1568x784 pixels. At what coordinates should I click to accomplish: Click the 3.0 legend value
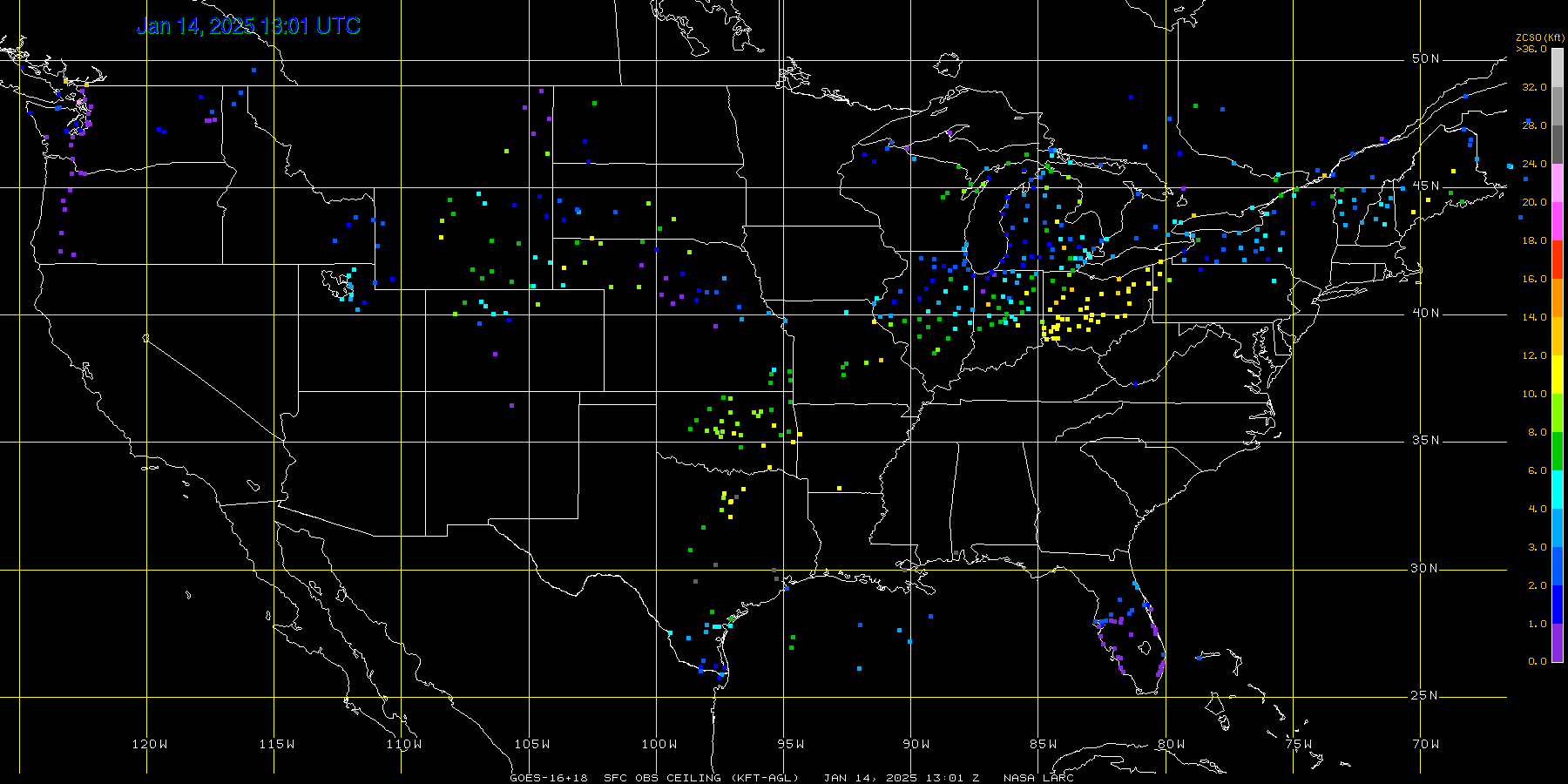point(1538,547)
